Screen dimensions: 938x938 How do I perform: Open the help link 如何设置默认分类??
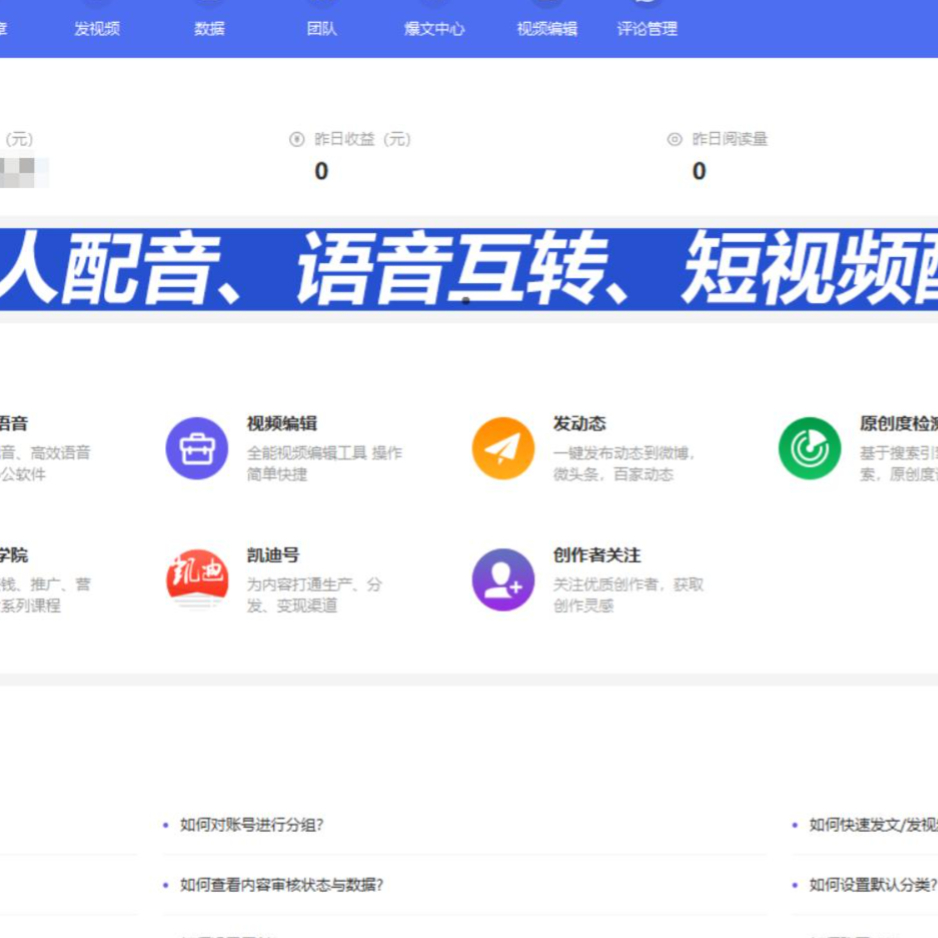tap(872, 885)
